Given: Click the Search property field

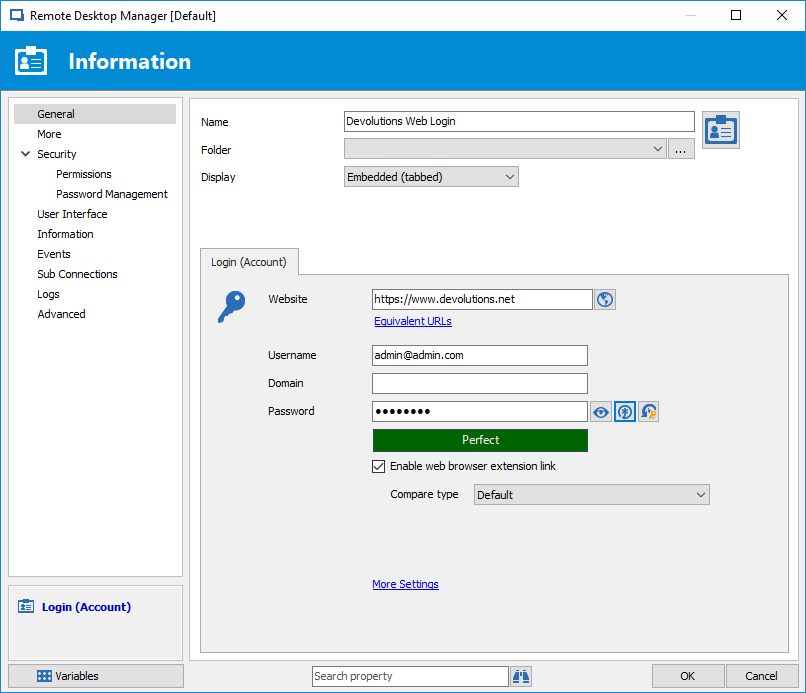Looking at the screenshot, I should [x=410, y=676].
